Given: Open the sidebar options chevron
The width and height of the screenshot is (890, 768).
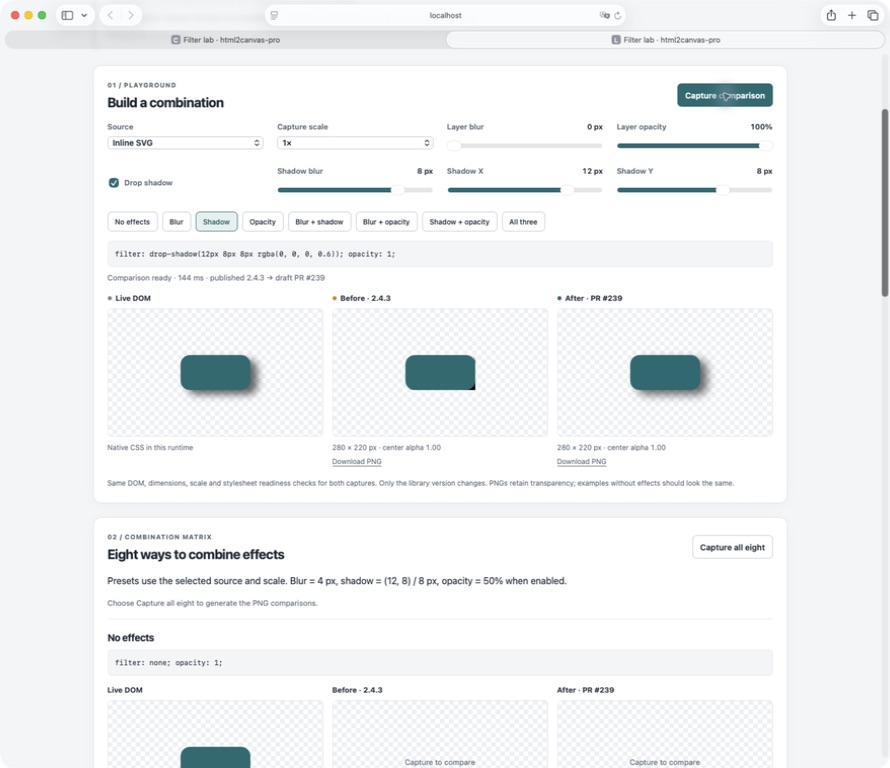Looking at the screenshot, I should click(84, 15).
